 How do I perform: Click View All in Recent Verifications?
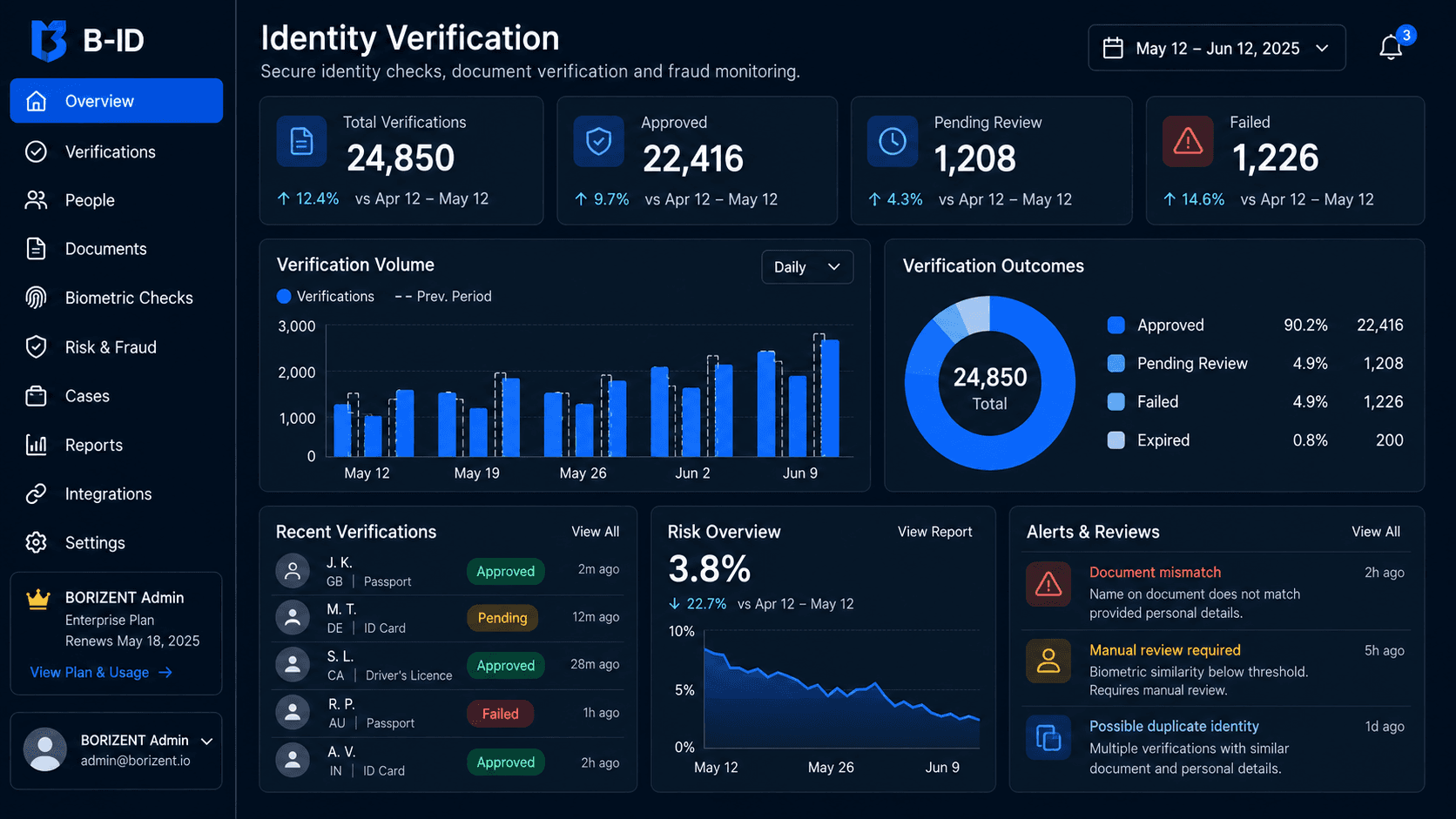[596, 532]
